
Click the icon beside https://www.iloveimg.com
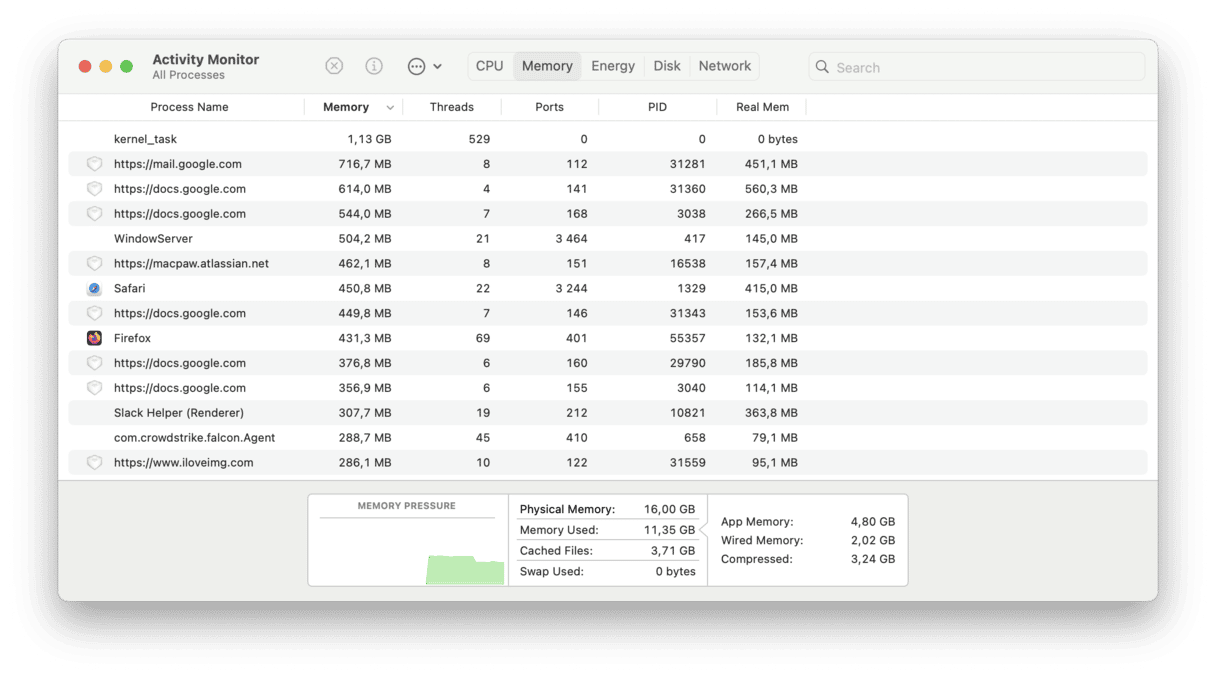click(x=94, y=462)
